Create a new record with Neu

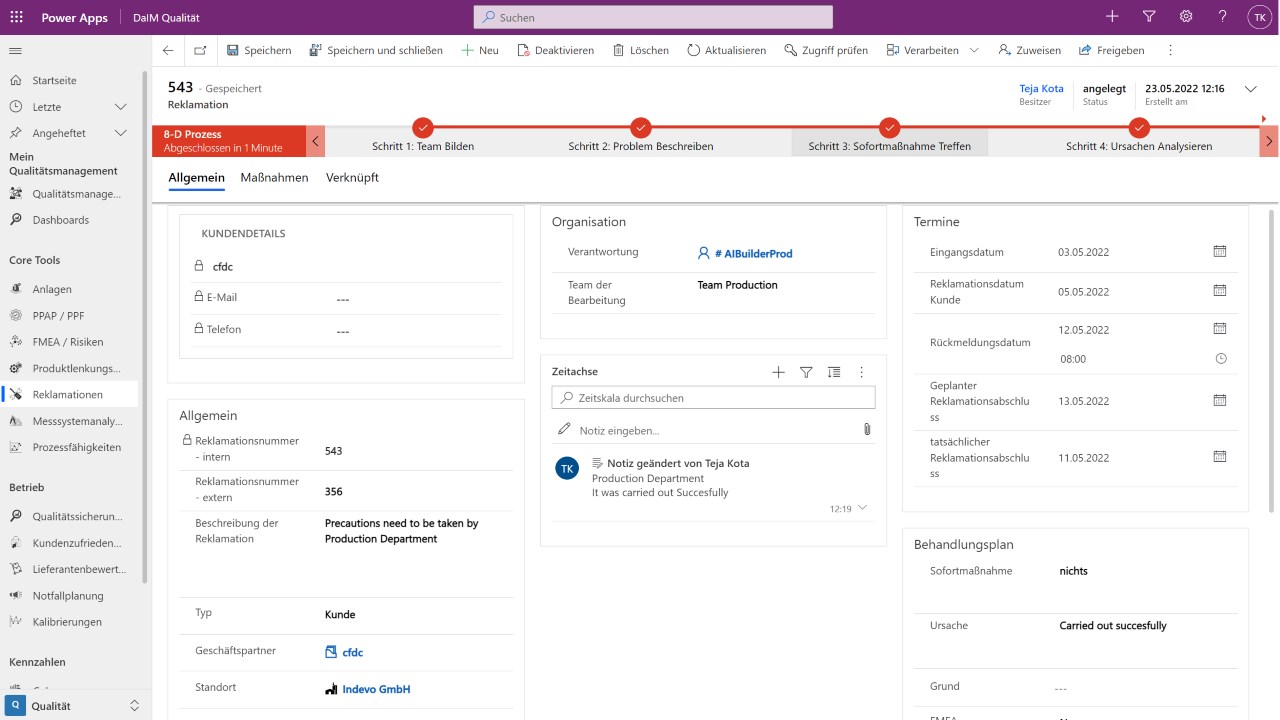click(x=479, y=50)
